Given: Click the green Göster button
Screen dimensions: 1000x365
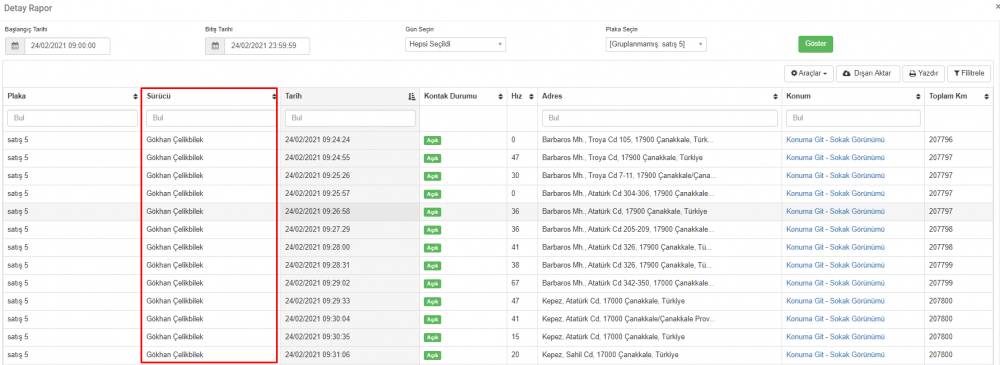Looking at the screenshot, I should (x=816, y=44).
